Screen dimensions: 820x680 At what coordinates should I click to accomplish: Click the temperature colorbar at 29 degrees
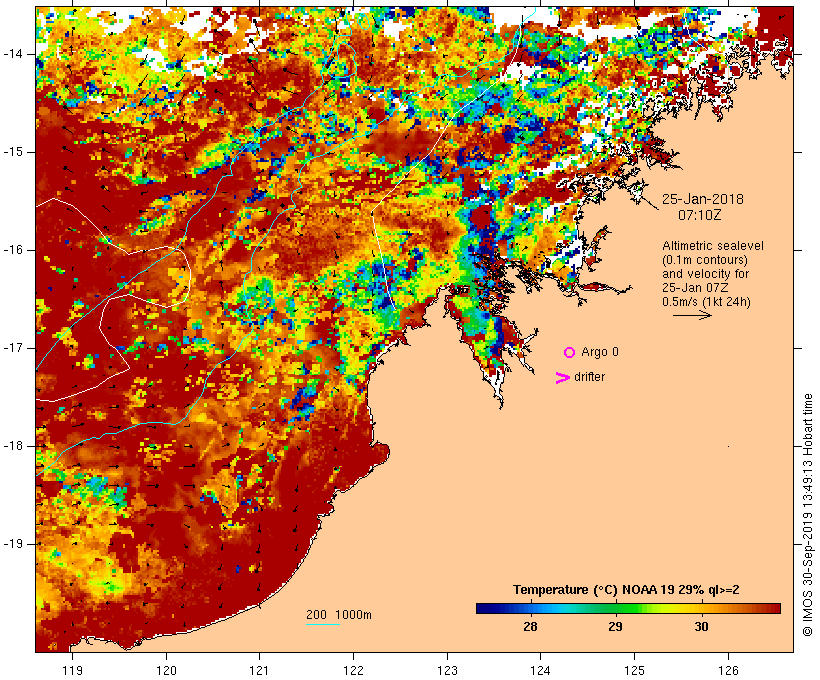[616, 608]
